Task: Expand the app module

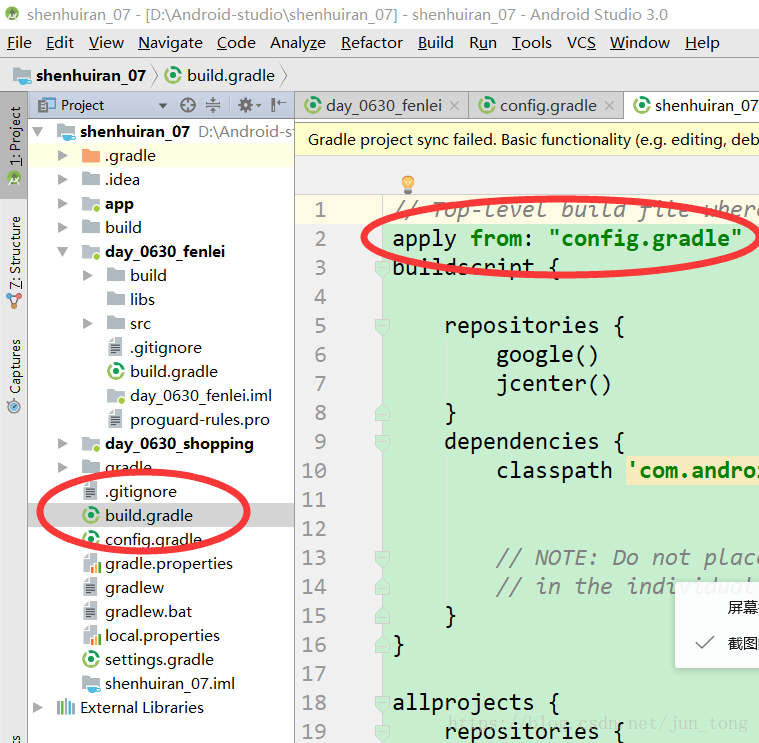Action: click(62, 203)
